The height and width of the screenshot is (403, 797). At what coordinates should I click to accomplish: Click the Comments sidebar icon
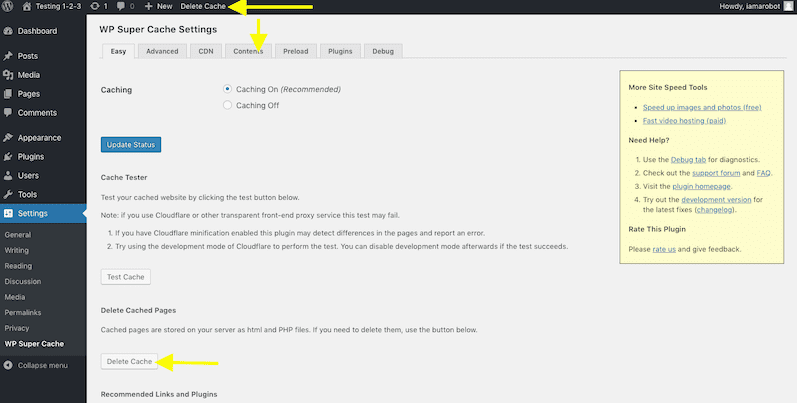(x=8, y=112)
